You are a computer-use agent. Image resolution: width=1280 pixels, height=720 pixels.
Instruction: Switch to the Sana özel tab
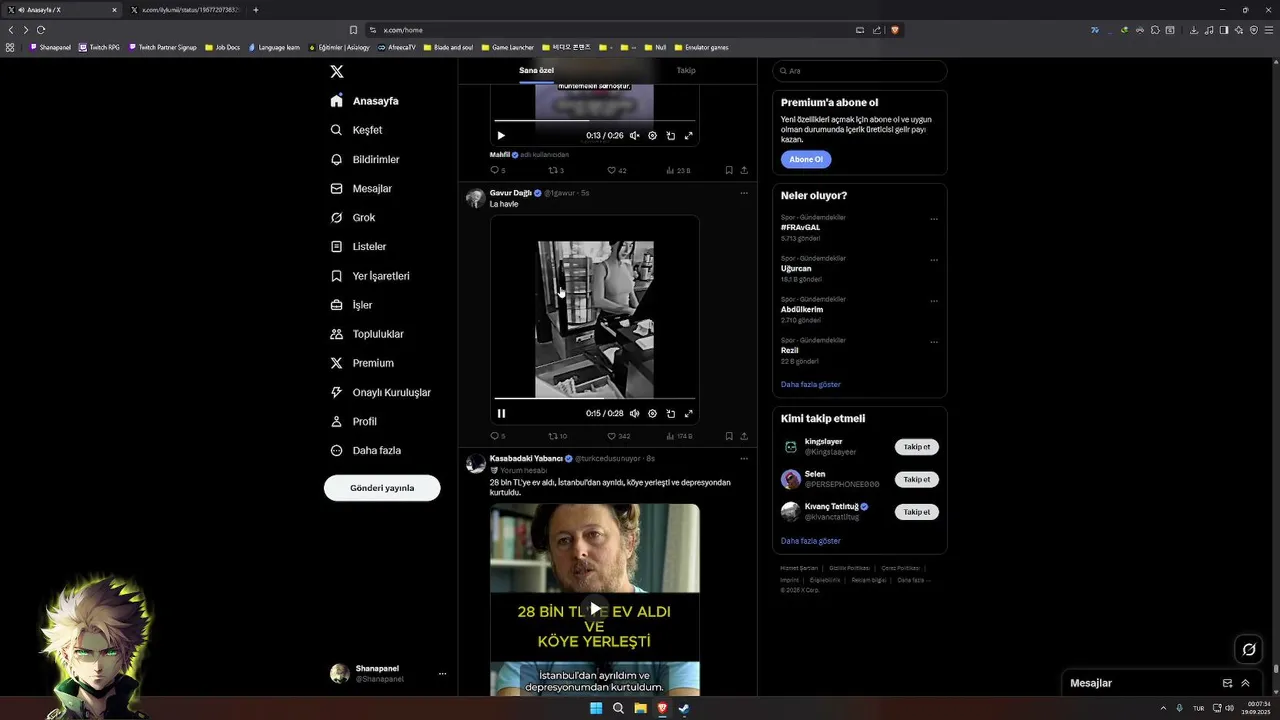coord(536,70)
